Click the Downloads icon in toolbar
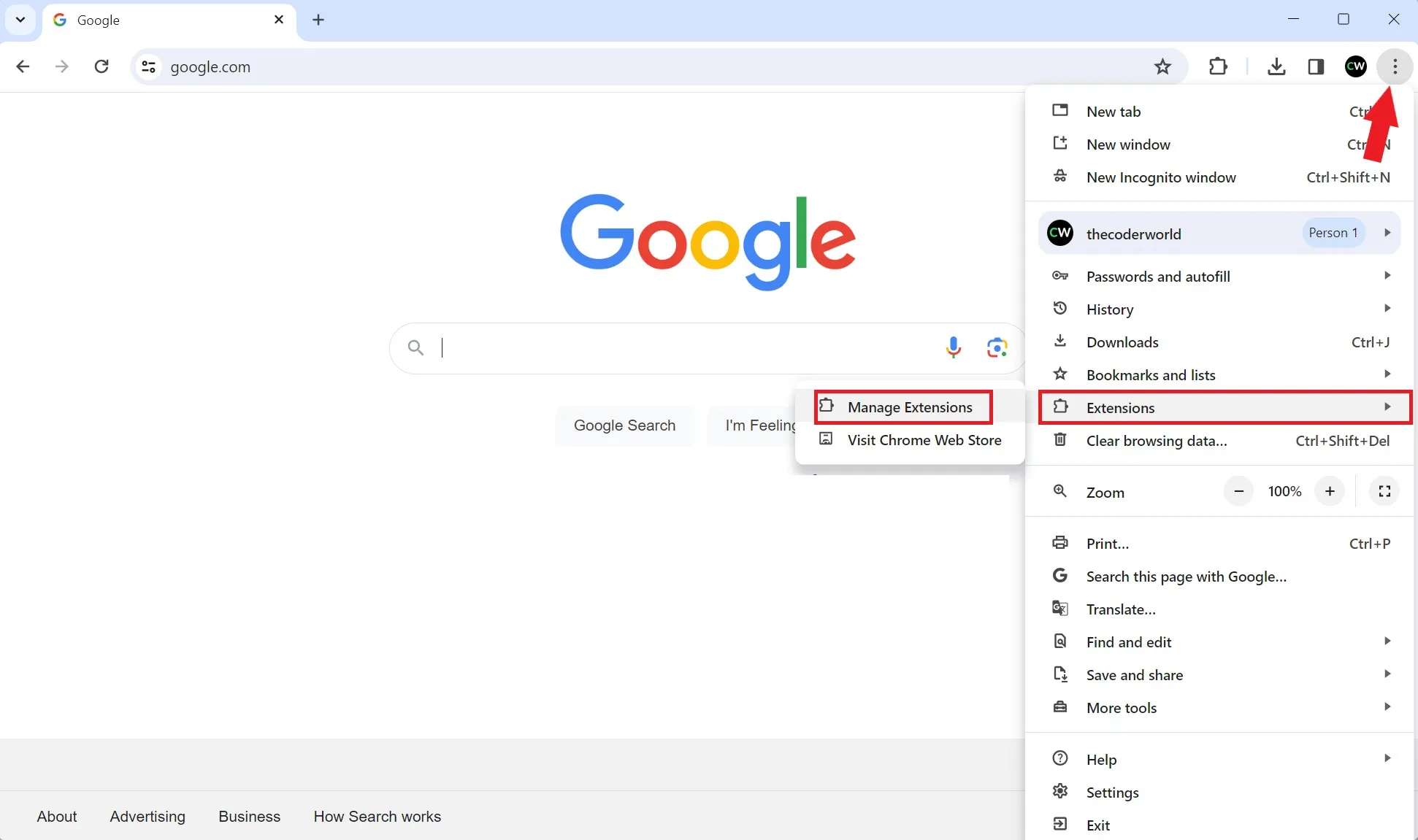Viewport: 1418px width, 840px height. tap(1277, 66)
